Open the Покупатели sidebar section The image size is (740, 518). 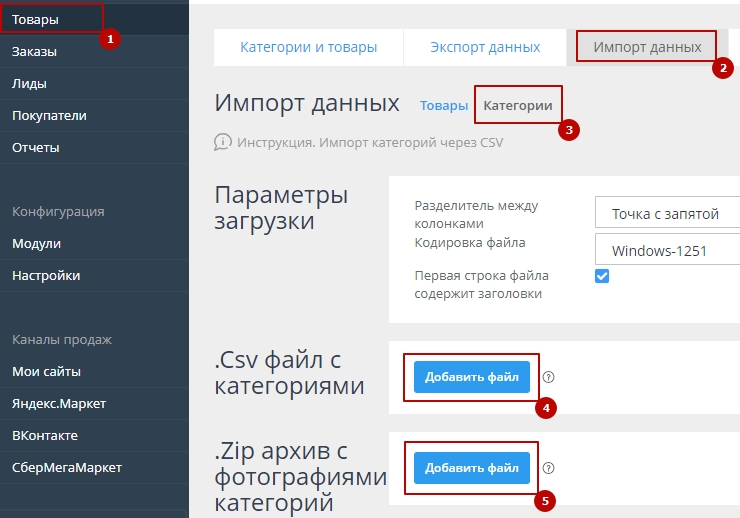coord(49,115)
